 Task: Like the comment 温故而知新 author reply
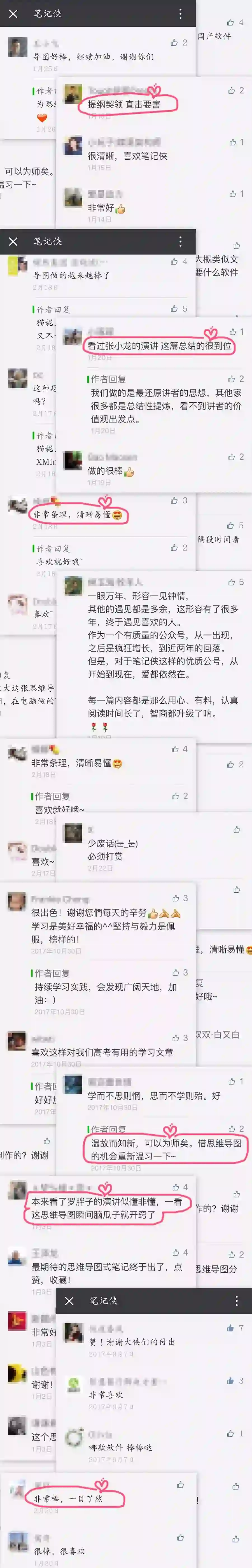[x=232, y=1128]
